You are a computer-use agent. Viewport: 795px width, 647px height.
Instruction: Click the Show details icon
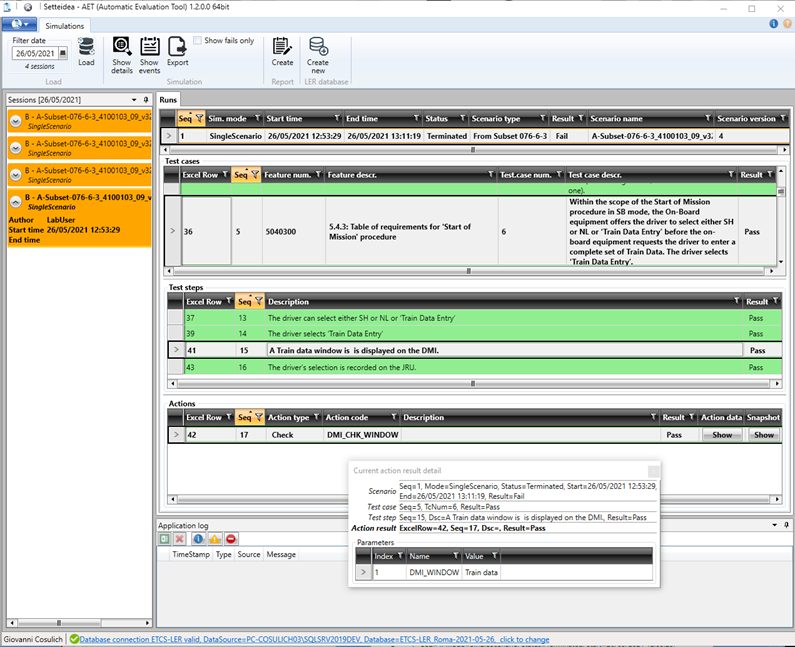point(122,47)
